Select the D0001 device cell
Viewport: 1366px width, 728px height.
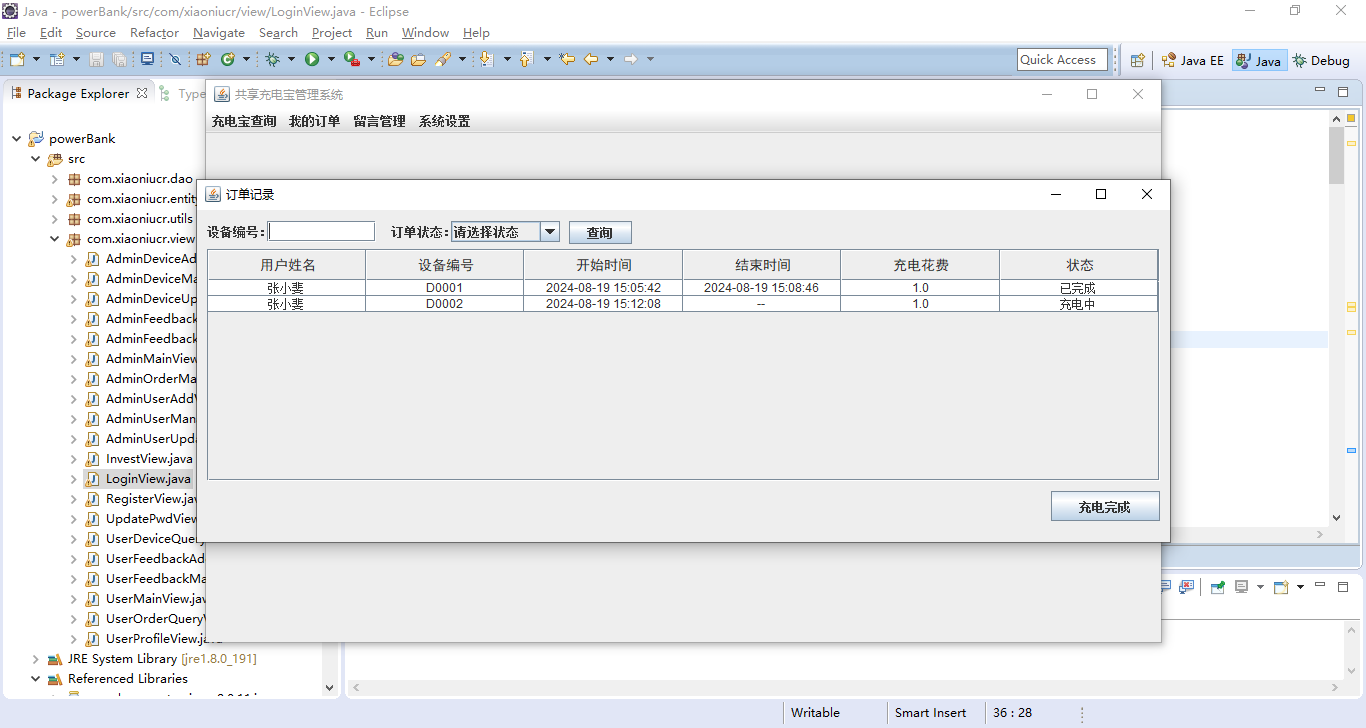pos(444,288)
